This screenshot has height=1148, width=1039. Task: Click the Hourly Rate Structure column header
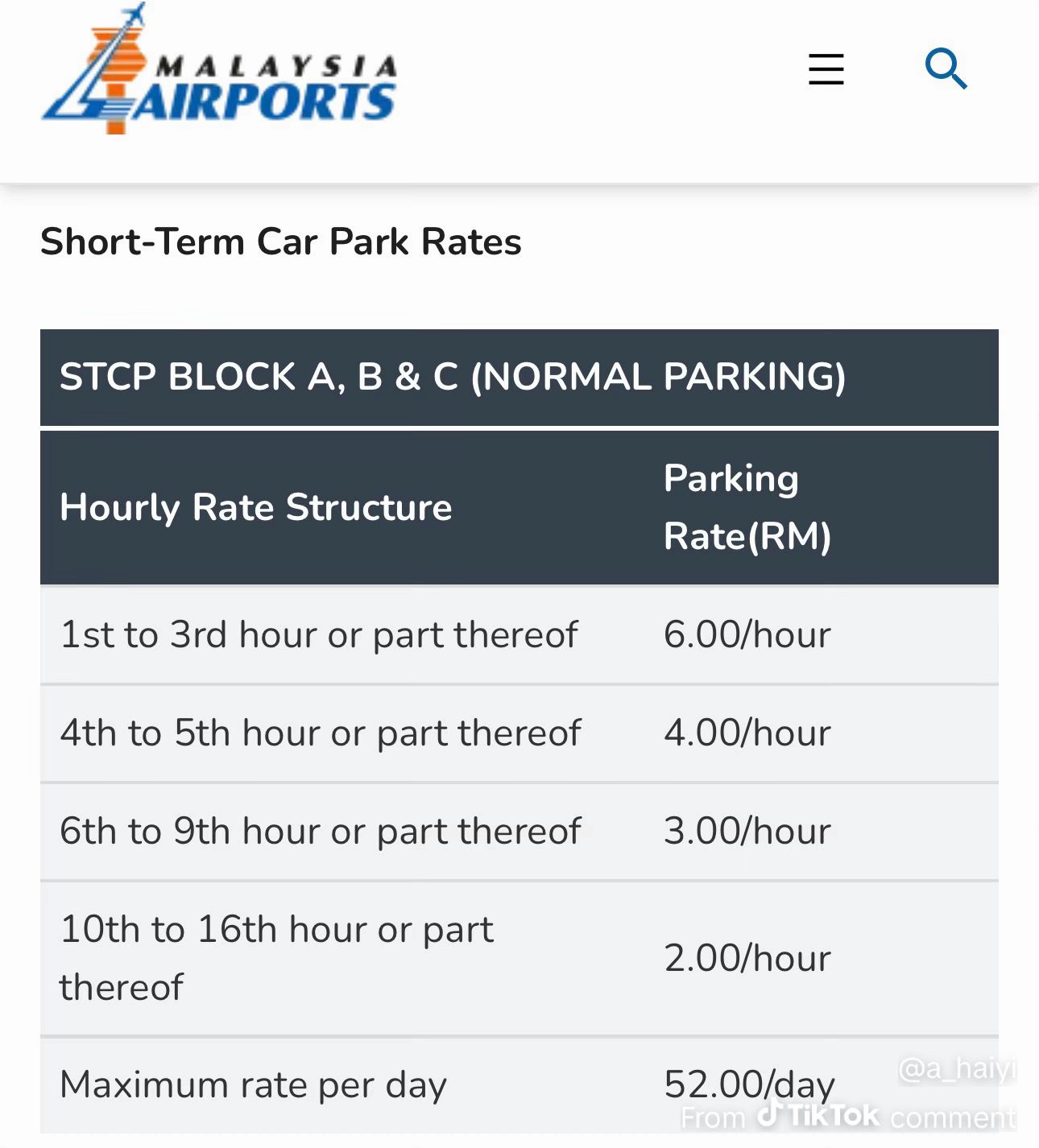pos(256,506)
